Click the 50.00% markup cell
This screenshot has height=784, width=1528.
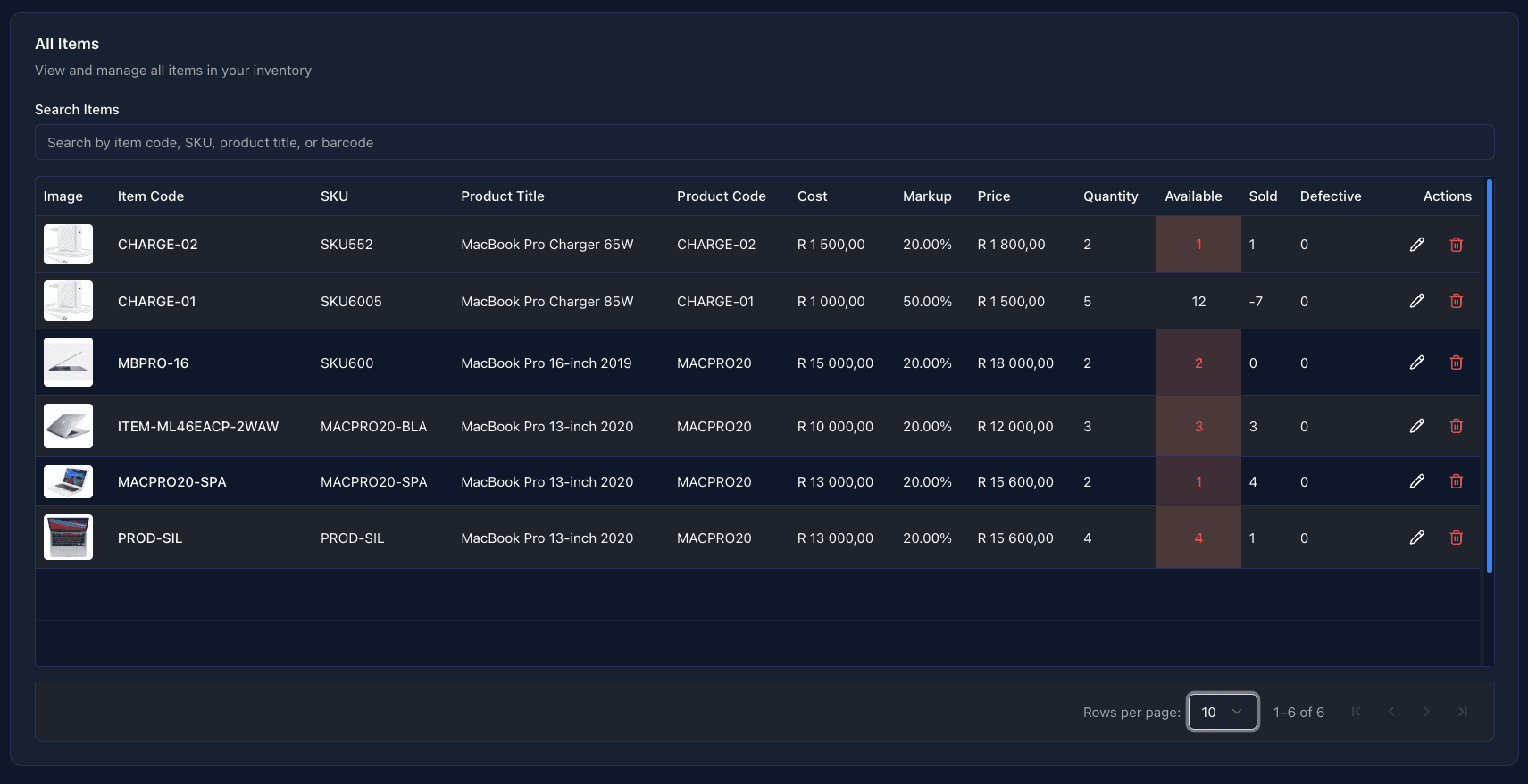pos(927,302)
